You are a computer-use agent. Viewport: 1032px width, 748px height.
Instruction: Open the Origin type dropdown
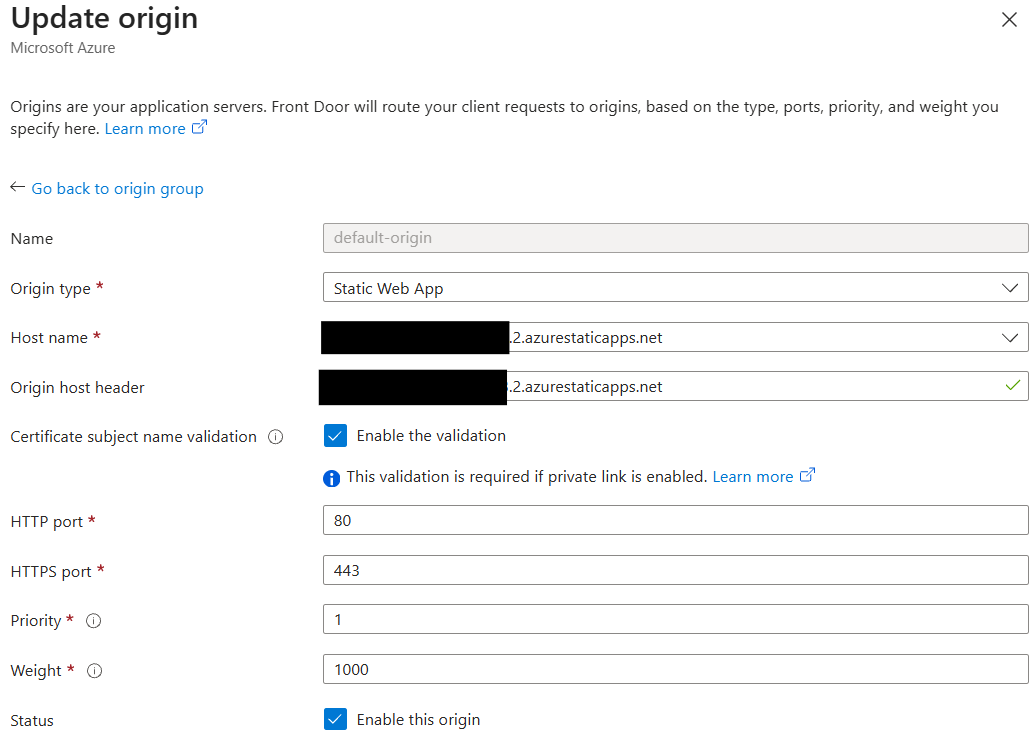675,288
